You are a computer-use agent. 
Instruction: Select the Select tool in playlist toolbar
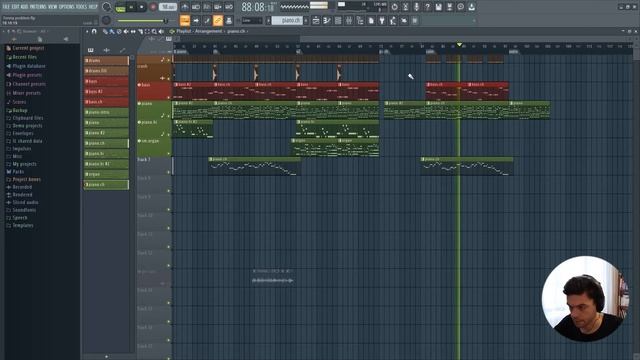pyautogui.click(x=147, y=31)
